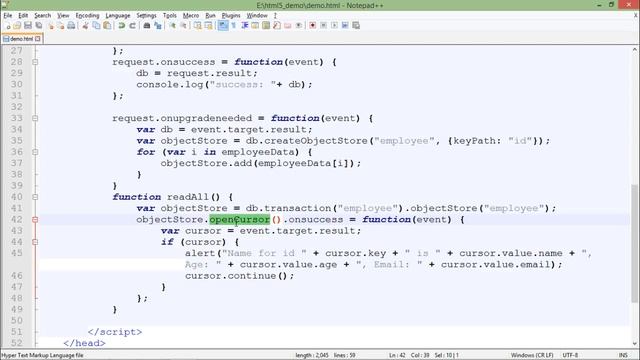Click the Zoom Out toolbar icon
The image size is (640, 360).
coord(184,25)
